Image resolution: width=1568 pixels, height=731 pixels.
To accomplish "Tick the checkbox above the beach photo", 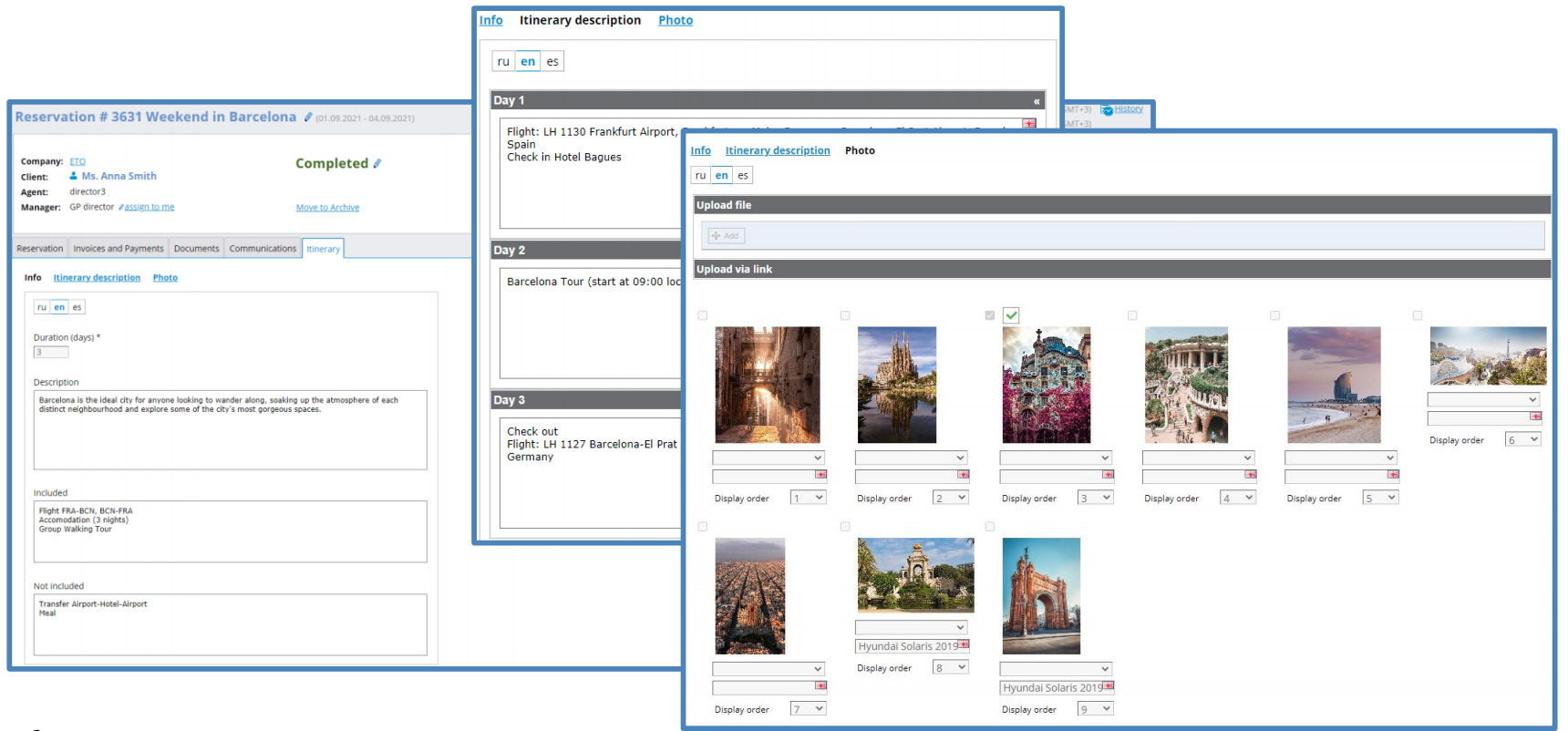I will 1274,315.
